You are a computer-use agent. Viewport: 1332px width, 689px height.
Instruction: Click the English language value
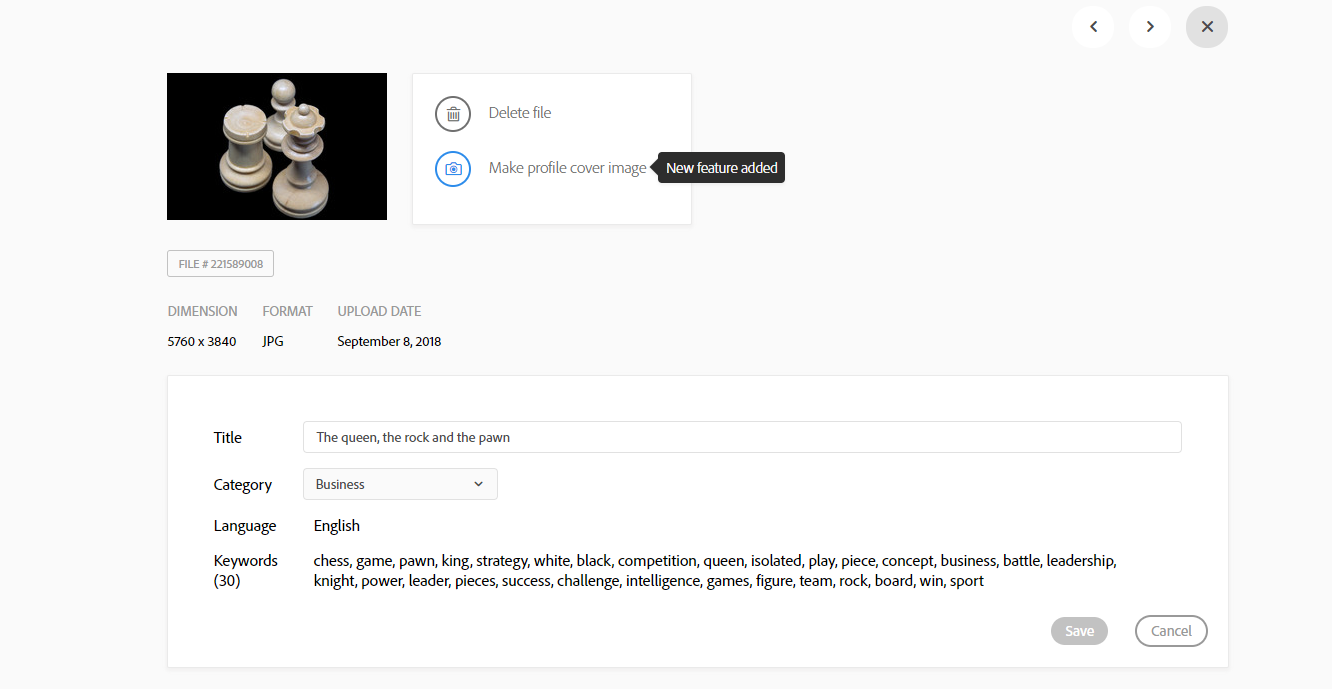coord(337,526)
